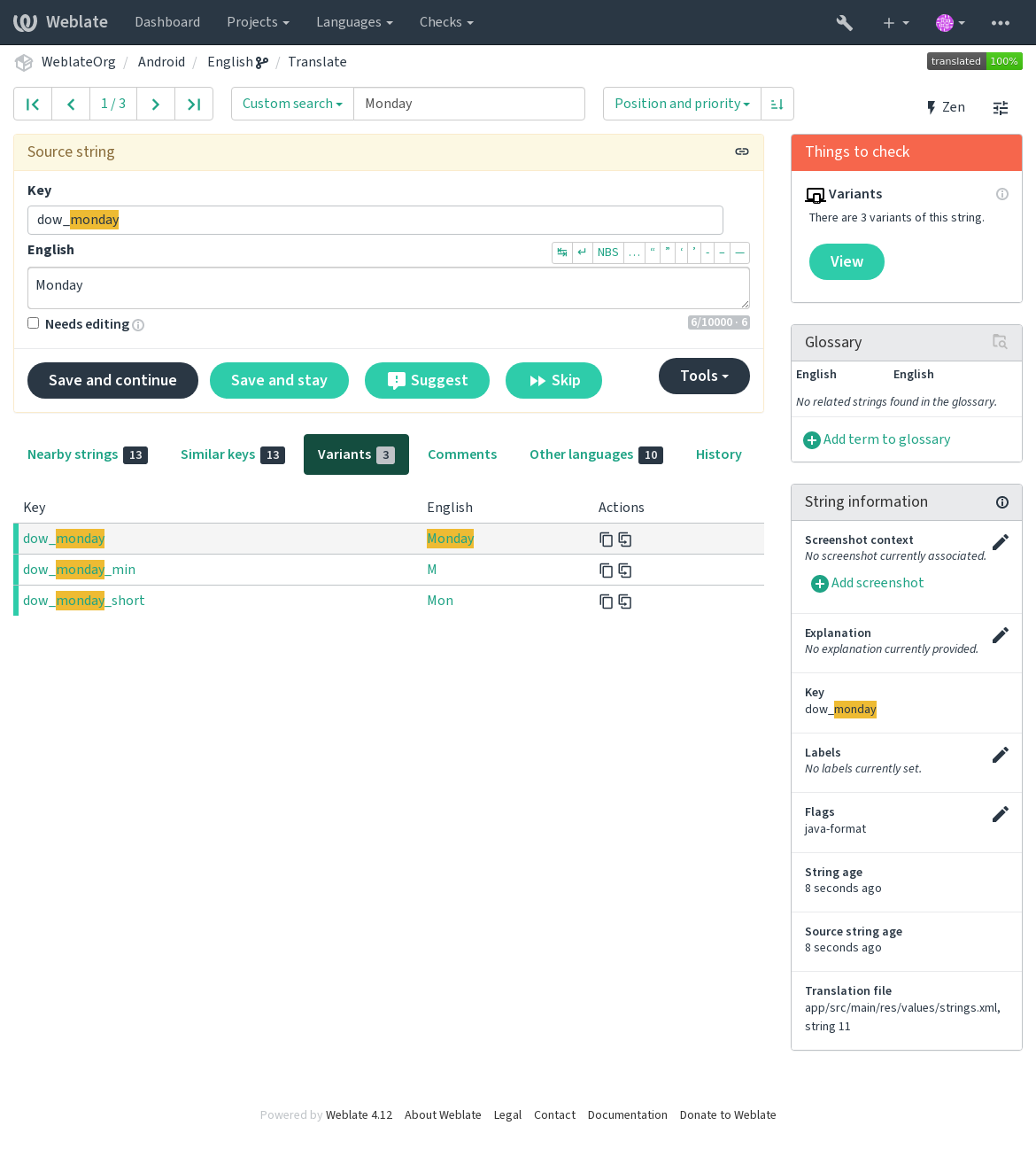
Task: Go to Dashboard
Action: pyautogui.click(x=167, y=22)
